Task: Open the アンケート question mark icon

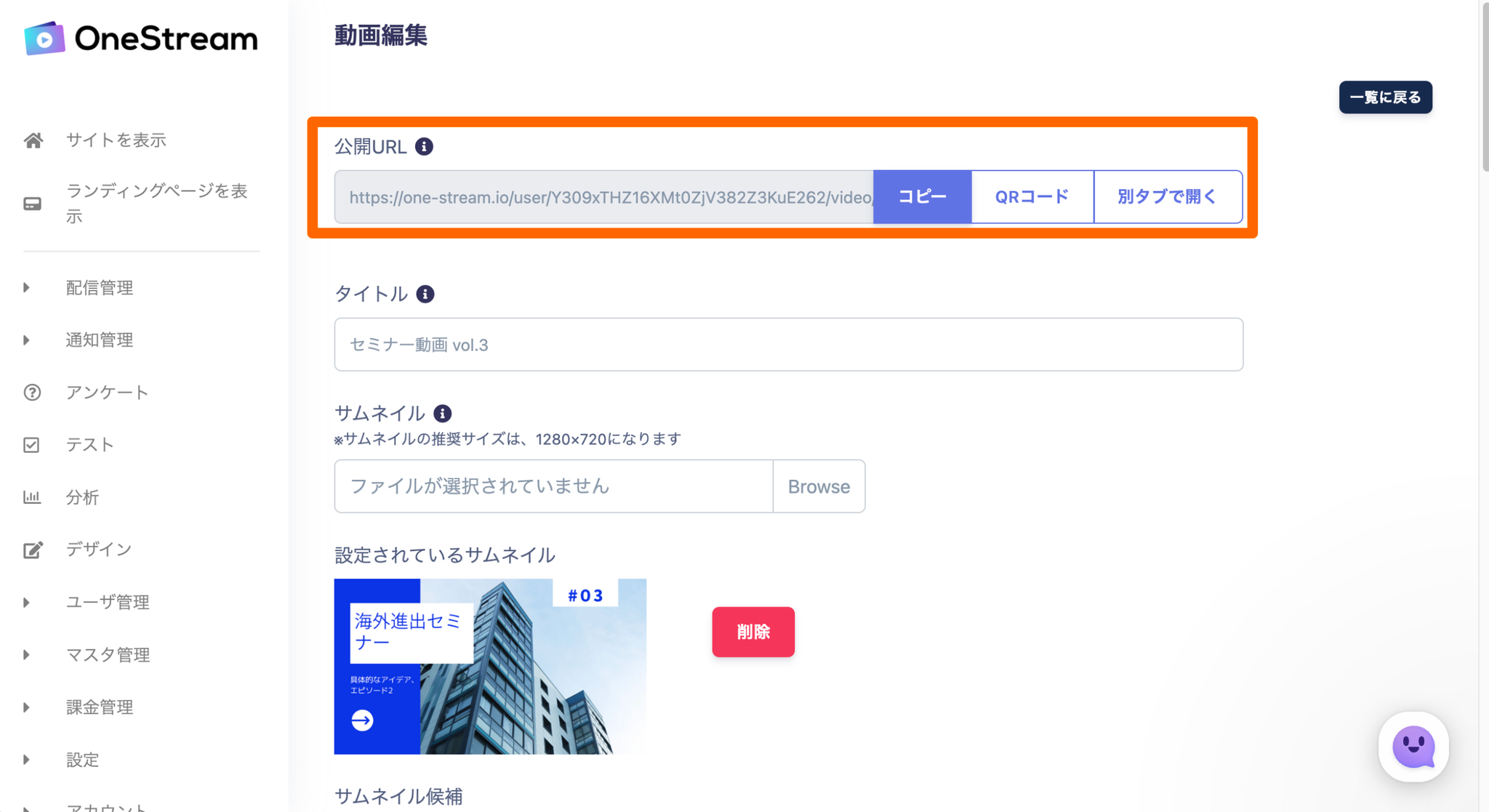Action: click(32, 393)
